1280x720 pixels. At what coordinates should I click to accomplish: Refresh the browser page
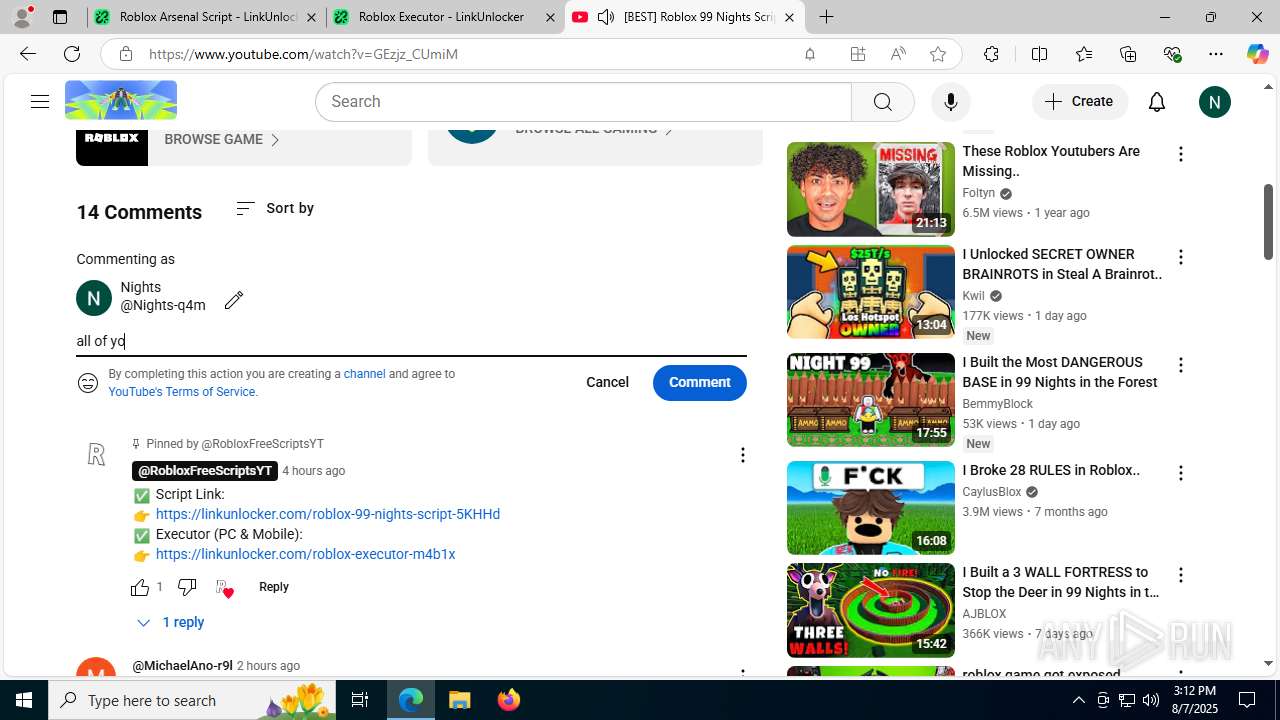click(72, 54)
